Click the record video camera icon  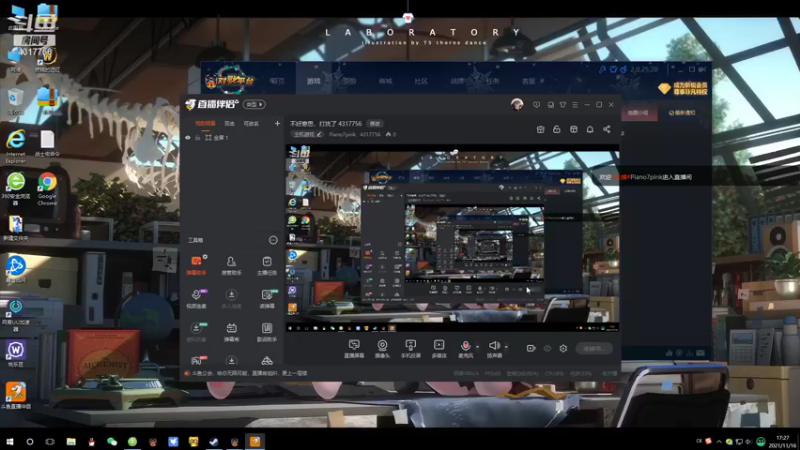point(531,348)
